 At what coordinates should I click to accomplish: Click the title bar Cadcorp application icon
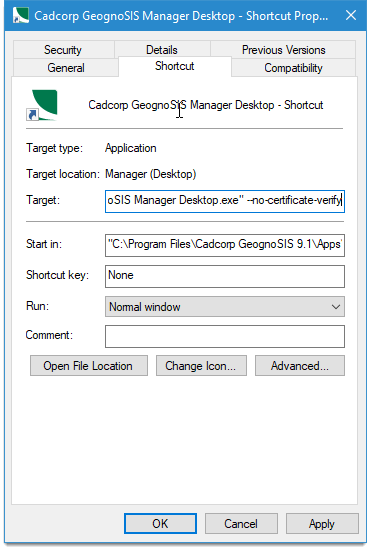tap(20, 15)
